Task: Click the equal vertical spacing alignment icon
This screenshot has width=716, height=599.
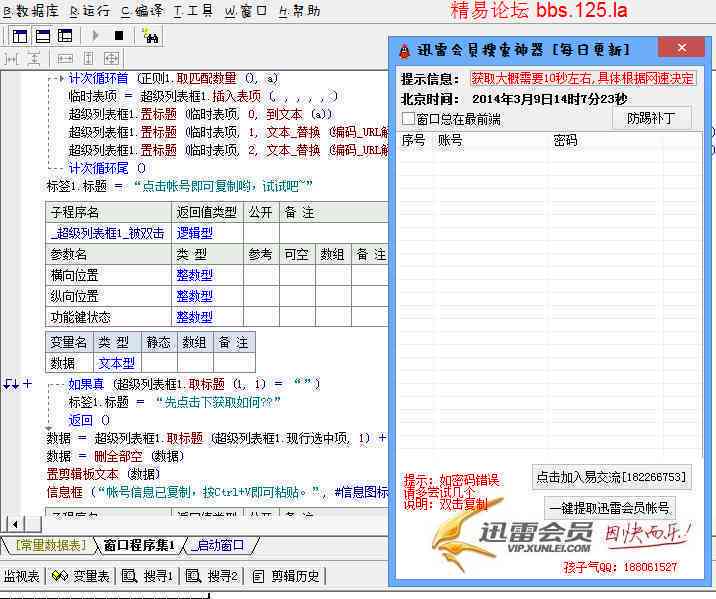Action: point(33,58)
